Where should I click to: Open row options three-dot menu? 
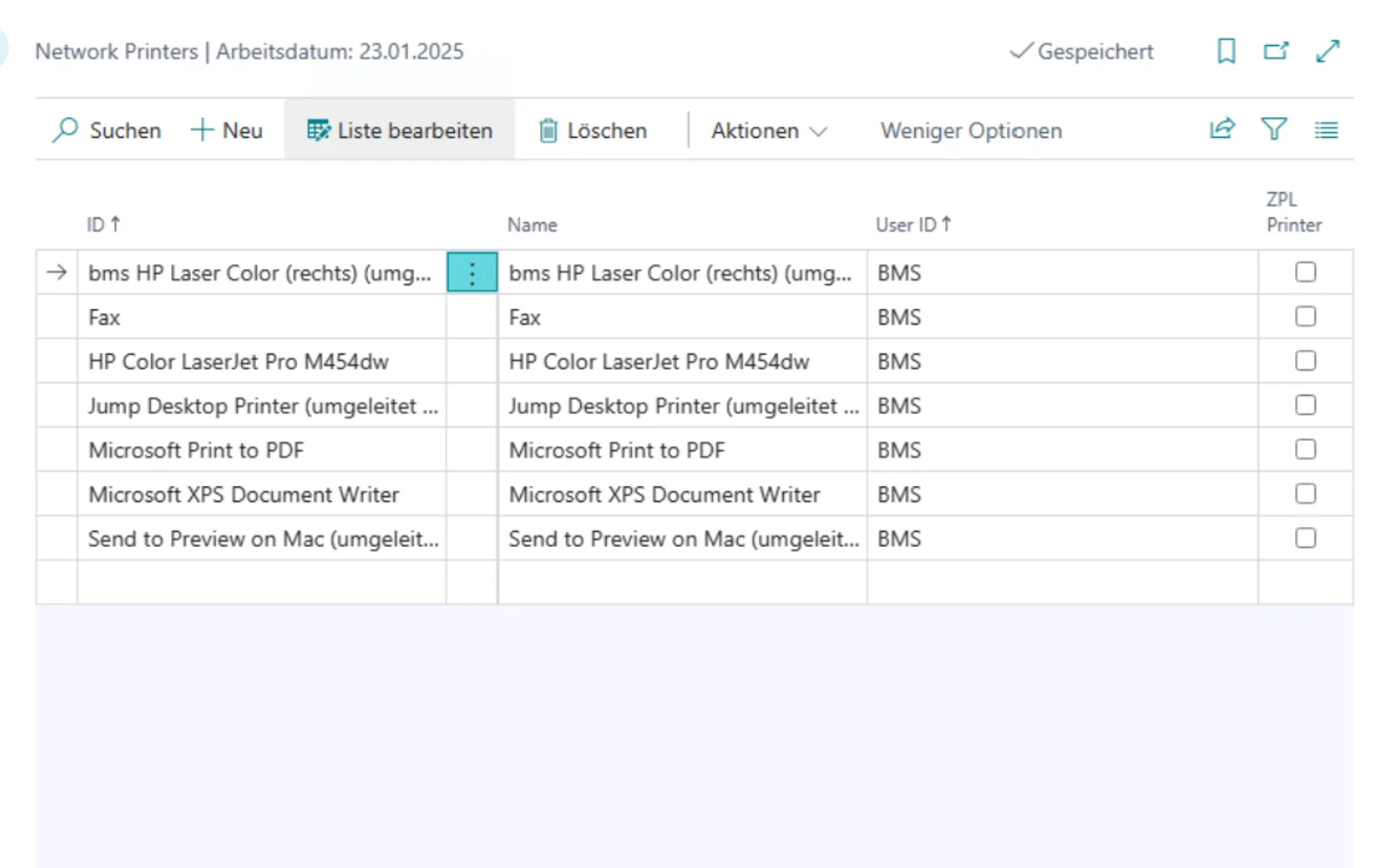[472, 273]
